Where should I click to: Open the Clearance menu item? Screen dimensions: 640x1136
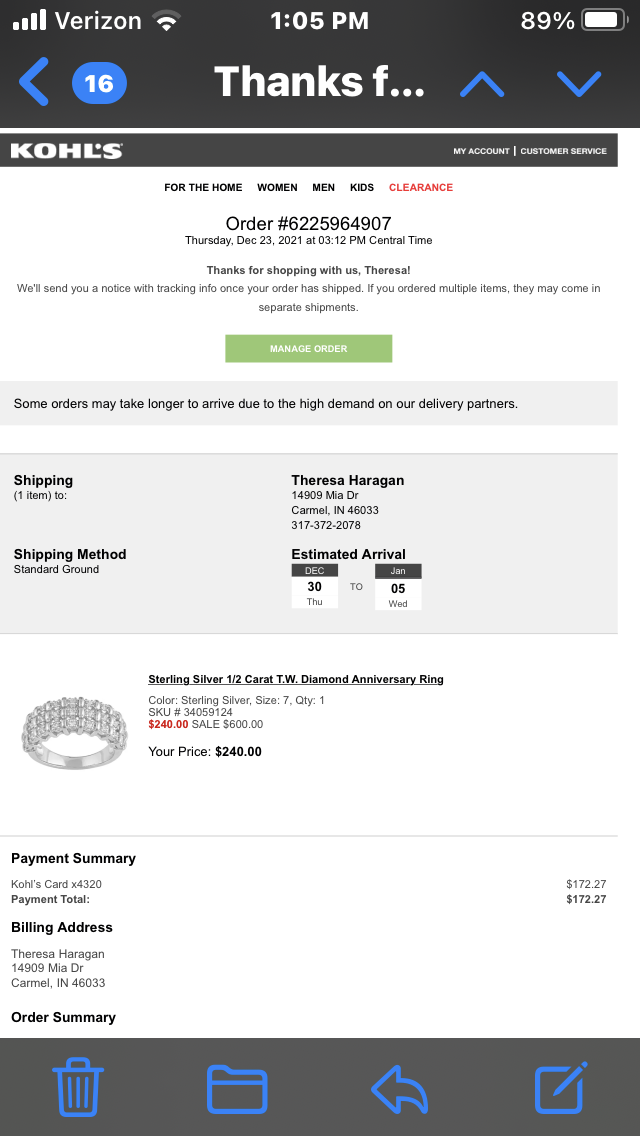[421, 188]
